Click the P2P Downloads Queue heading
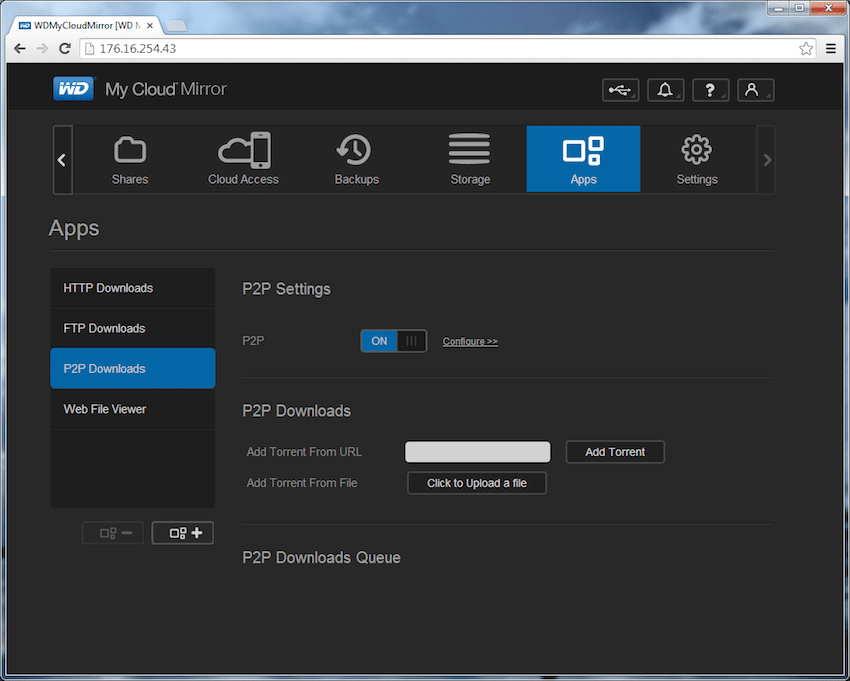850x681 pixels. (321, 557)
